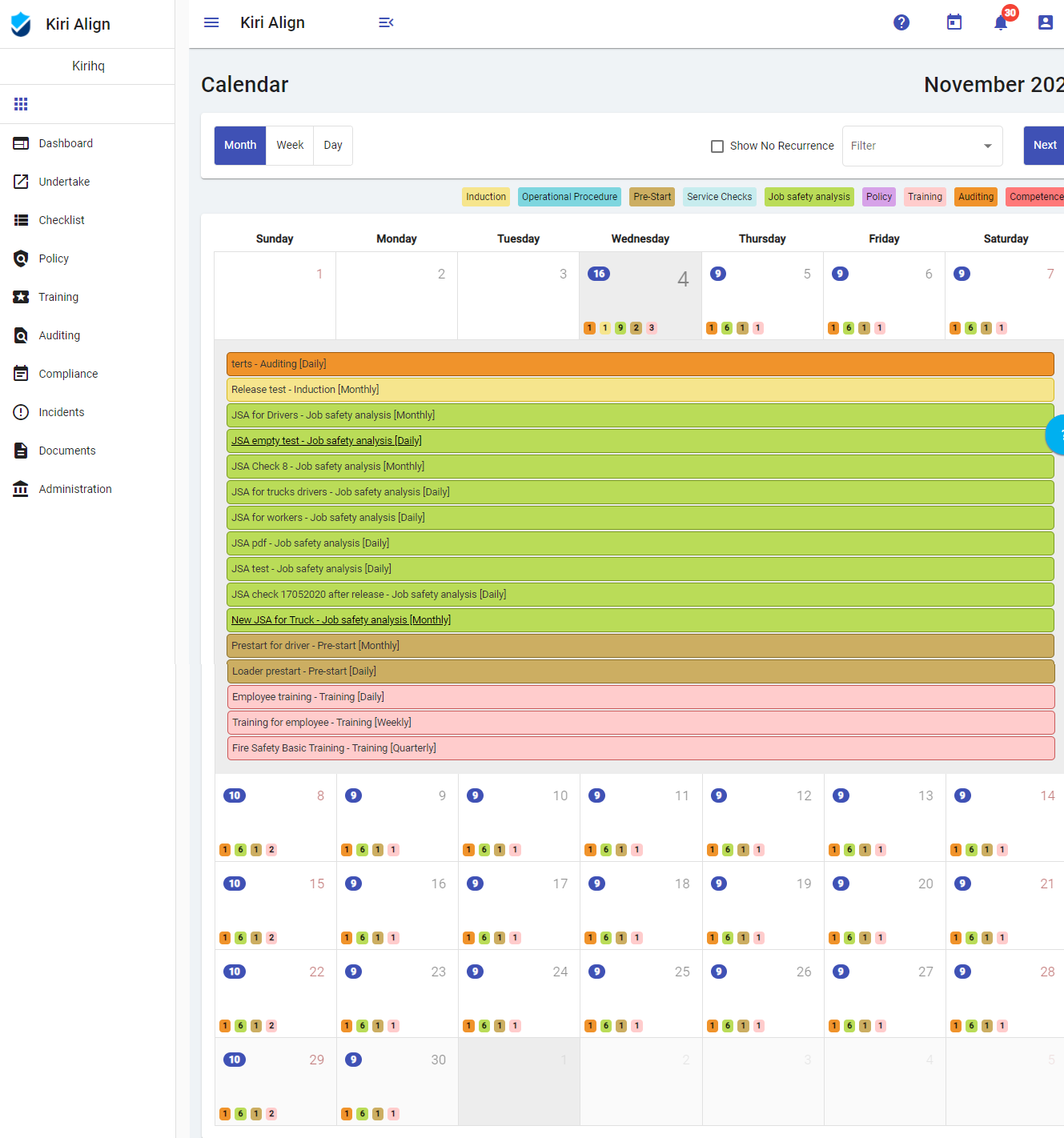Image resolution: width=1064 pixels, height=1138 pixels.
Task: Click the help question mark icon
Action: pos(901,22)
